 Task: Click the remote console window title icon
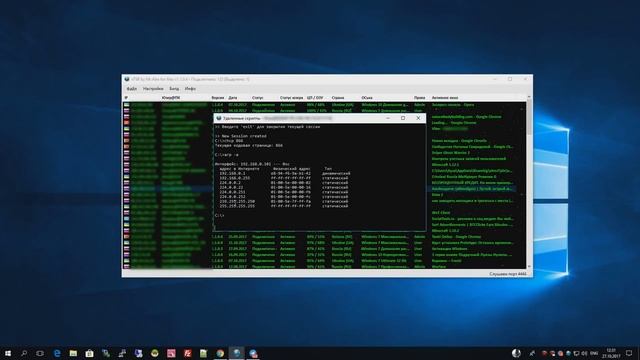[219, 118]
